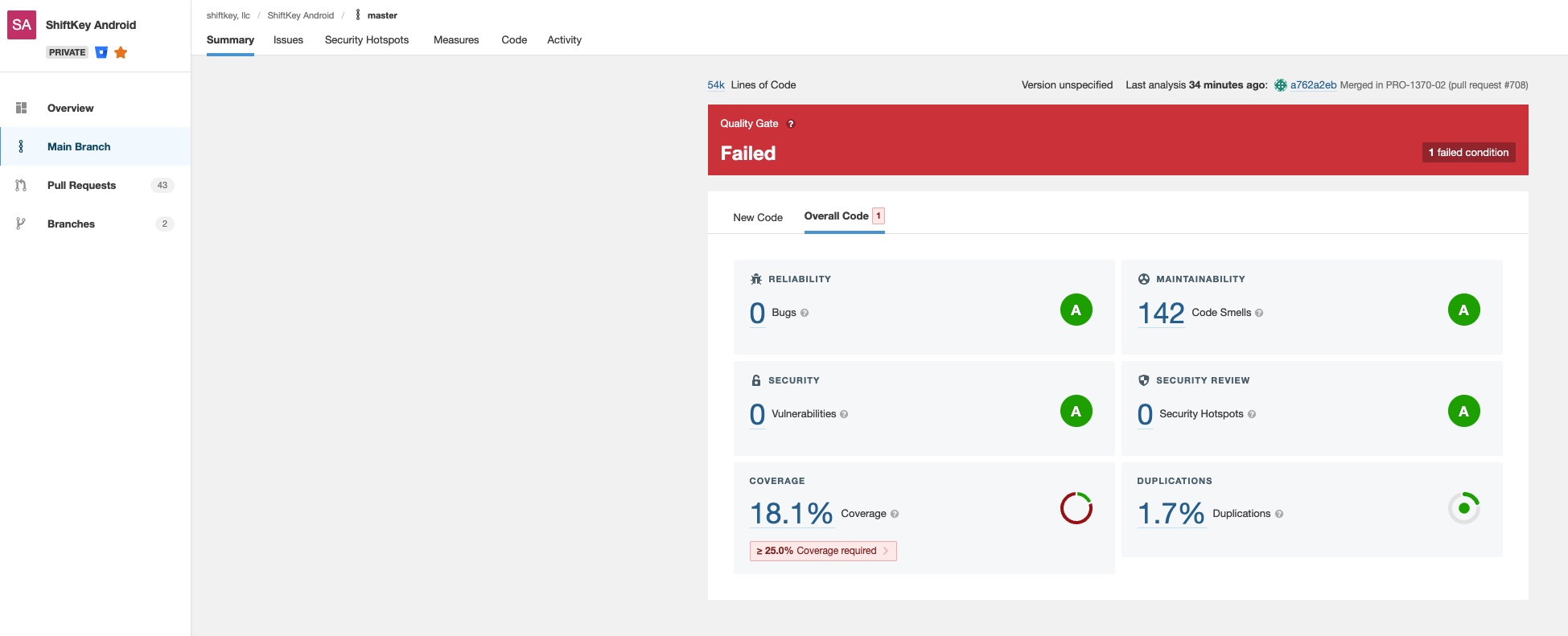The width and height of the screenshot is (1568, 636).
Task: Open the 54k lines of code link
Action: pyautogui.click(x=716, y=85)
